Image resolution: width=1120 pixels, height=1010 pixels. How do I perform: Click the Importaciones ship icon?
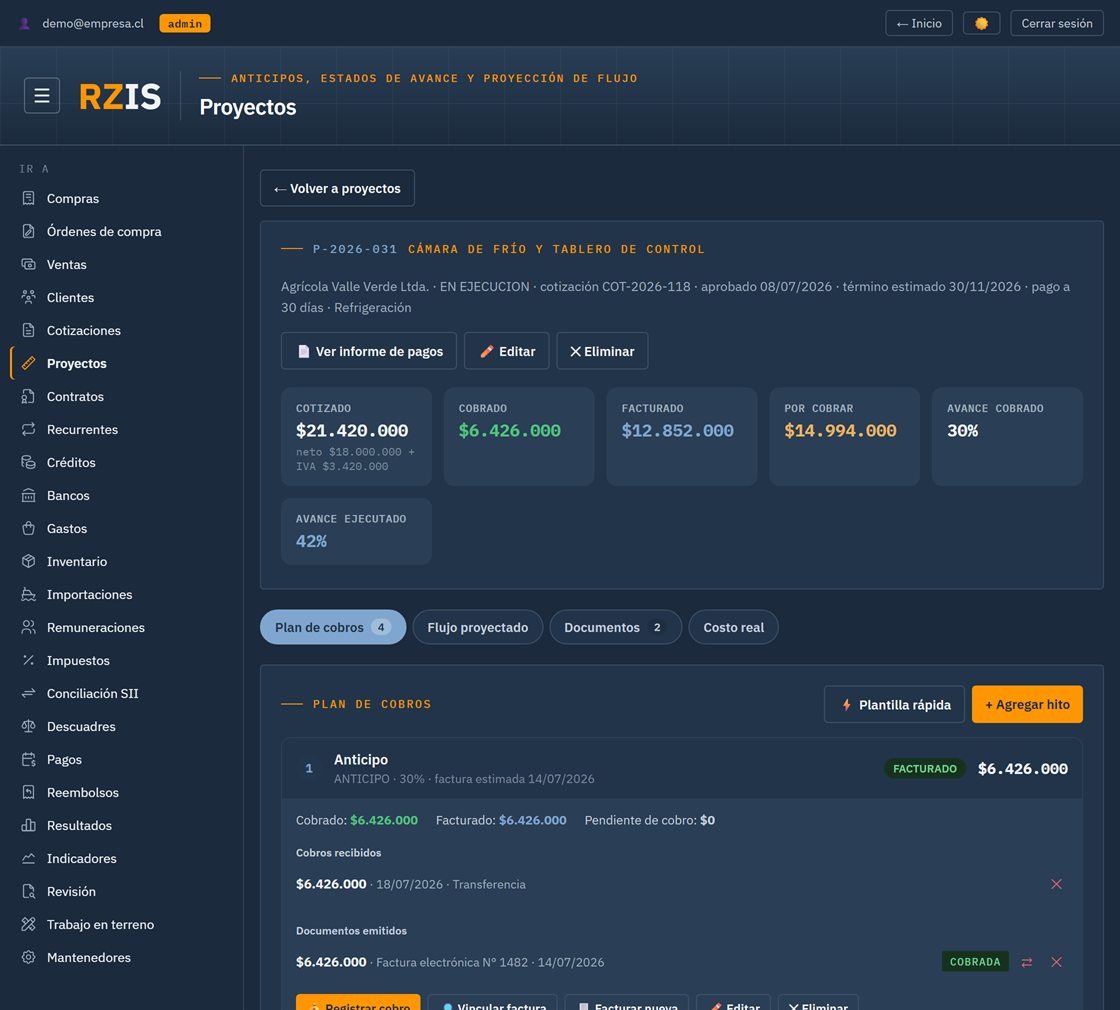point(29,594)
